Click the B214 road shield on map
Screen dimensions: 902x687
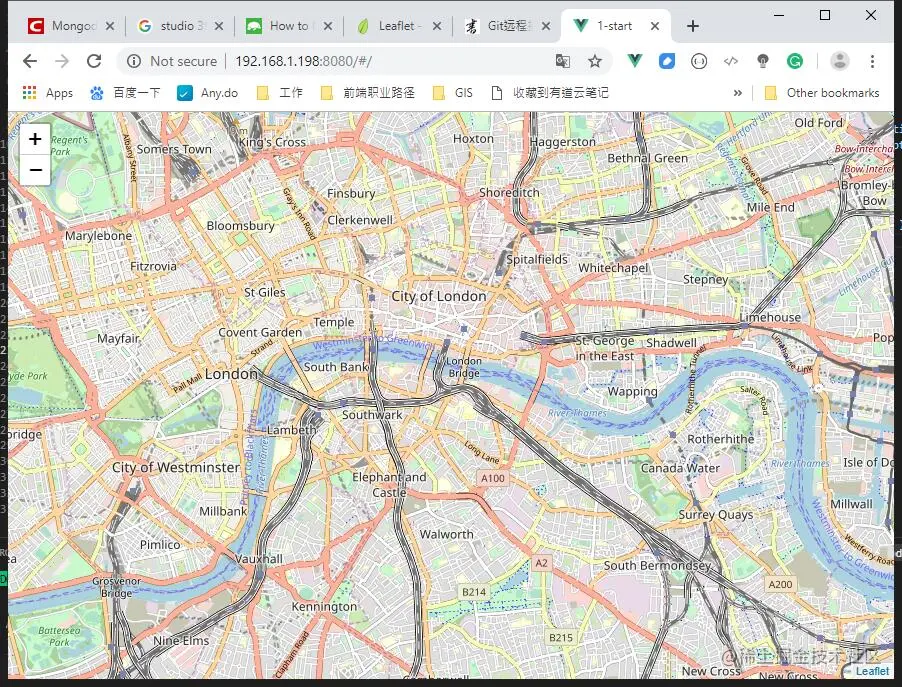pyautogui.click(x=474, y=592)
